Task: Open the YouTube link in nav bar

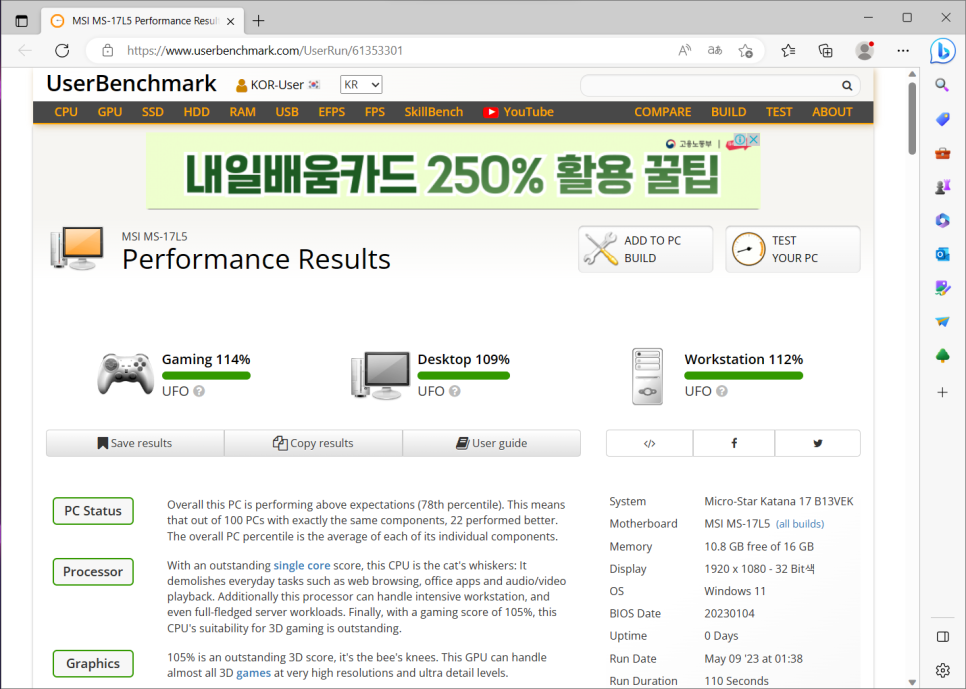Action: pyautogui.click(x=518, y=112)
